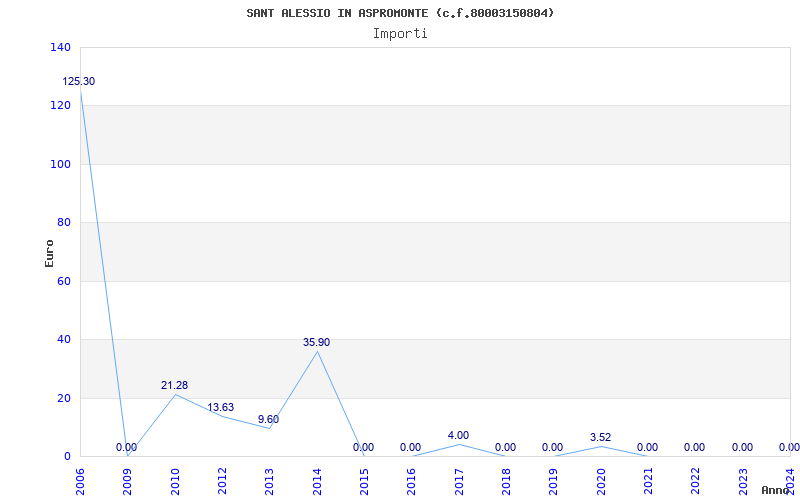Viewport: 800px width, 500px height.
Task: Select the 2009 year label
Action: pos(128,481)
